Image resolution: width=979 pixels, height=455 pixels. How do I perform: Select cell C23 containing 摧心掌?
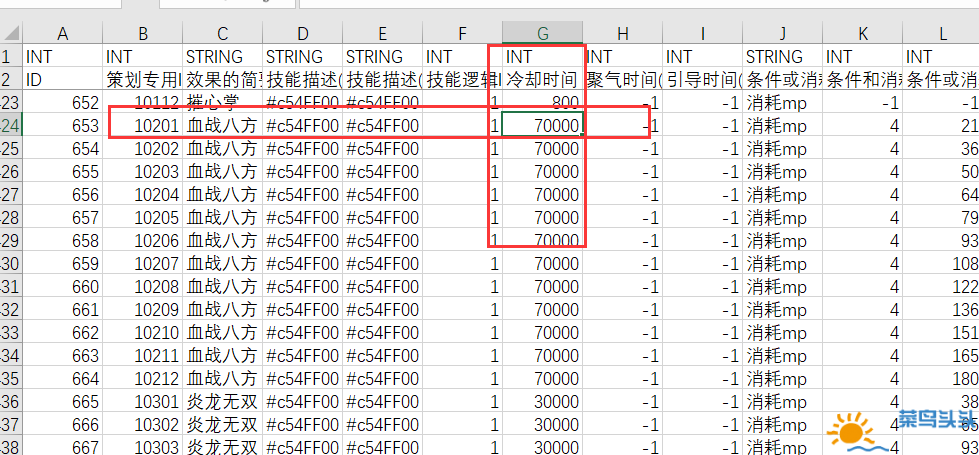click(x=222, y=102)
